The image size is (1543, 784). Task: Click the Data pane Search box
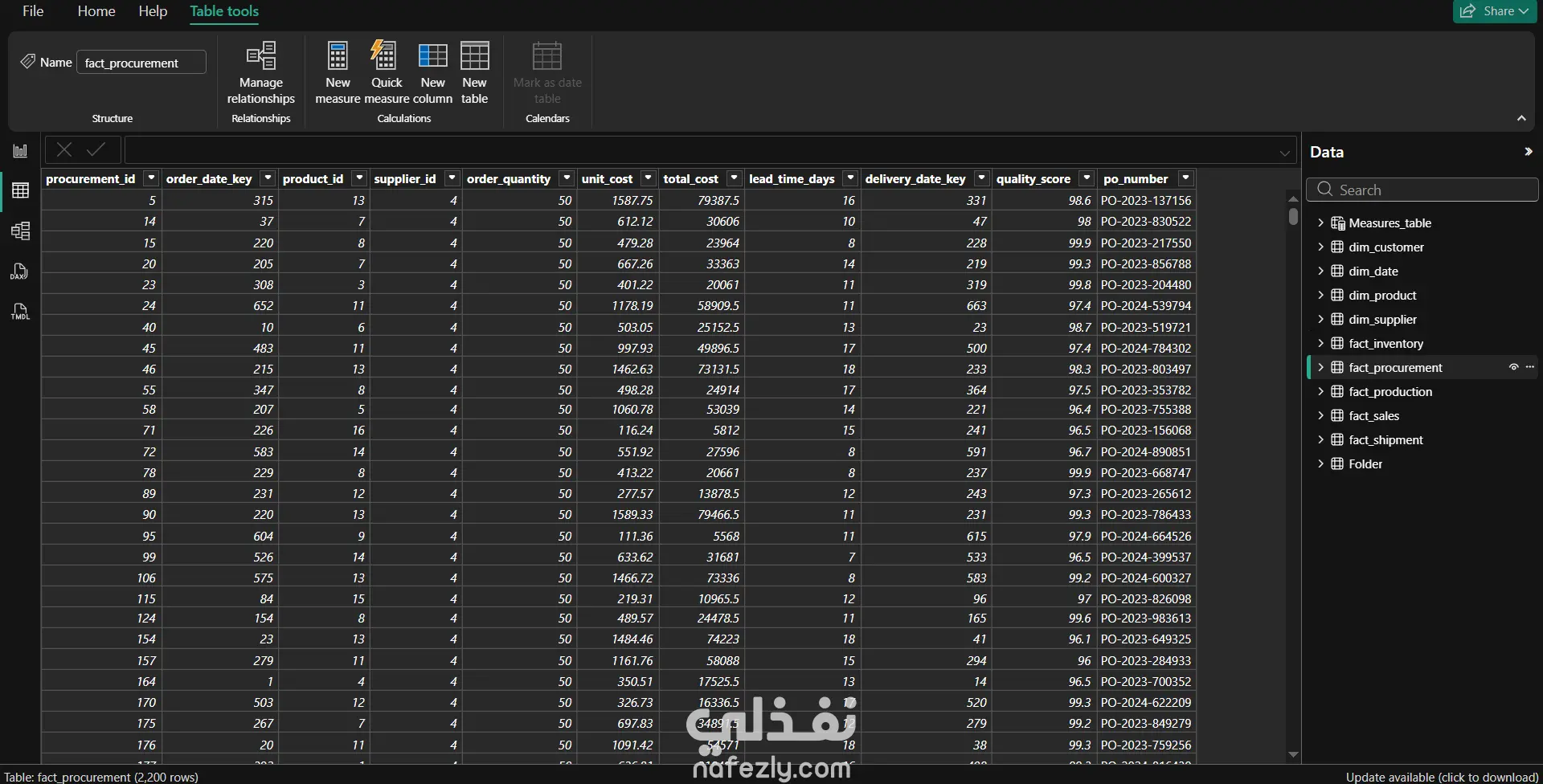[x=1422, y=190]
